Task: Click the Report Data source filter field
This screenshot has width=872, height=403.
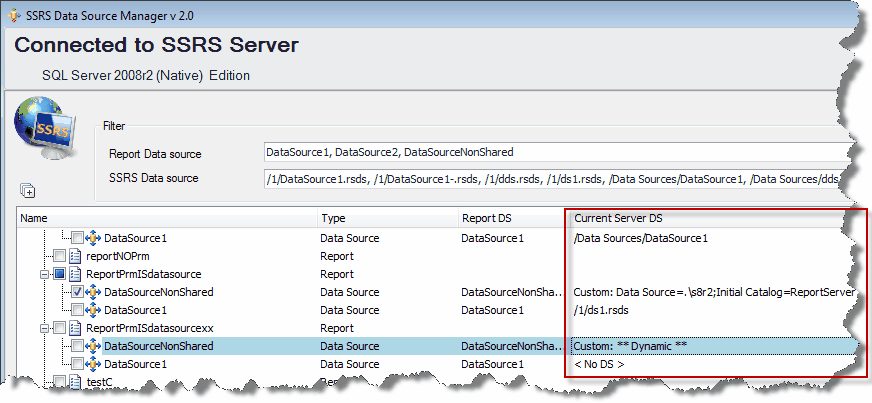Action: 559,152
